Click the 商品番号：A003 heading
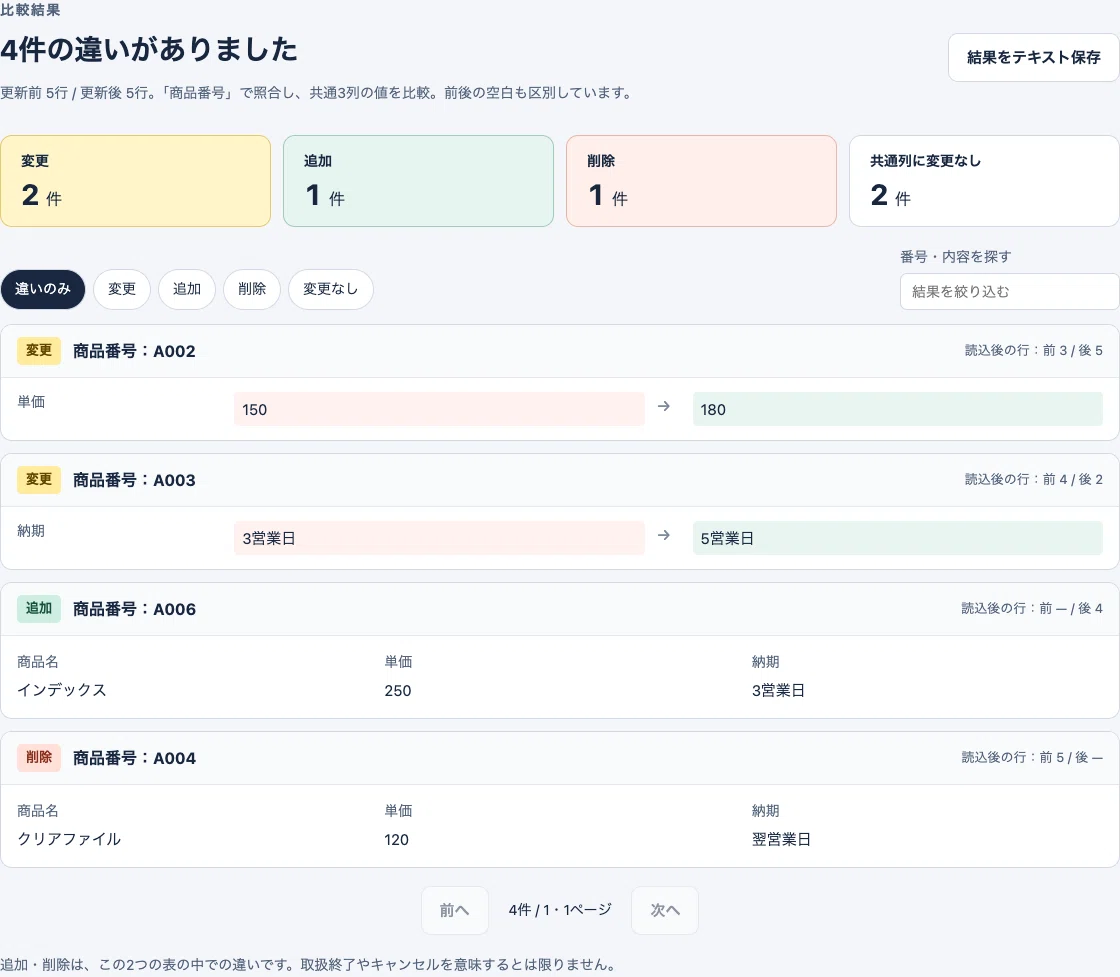This screenshot has height=977, width=1120. click(x=134, y=480)
